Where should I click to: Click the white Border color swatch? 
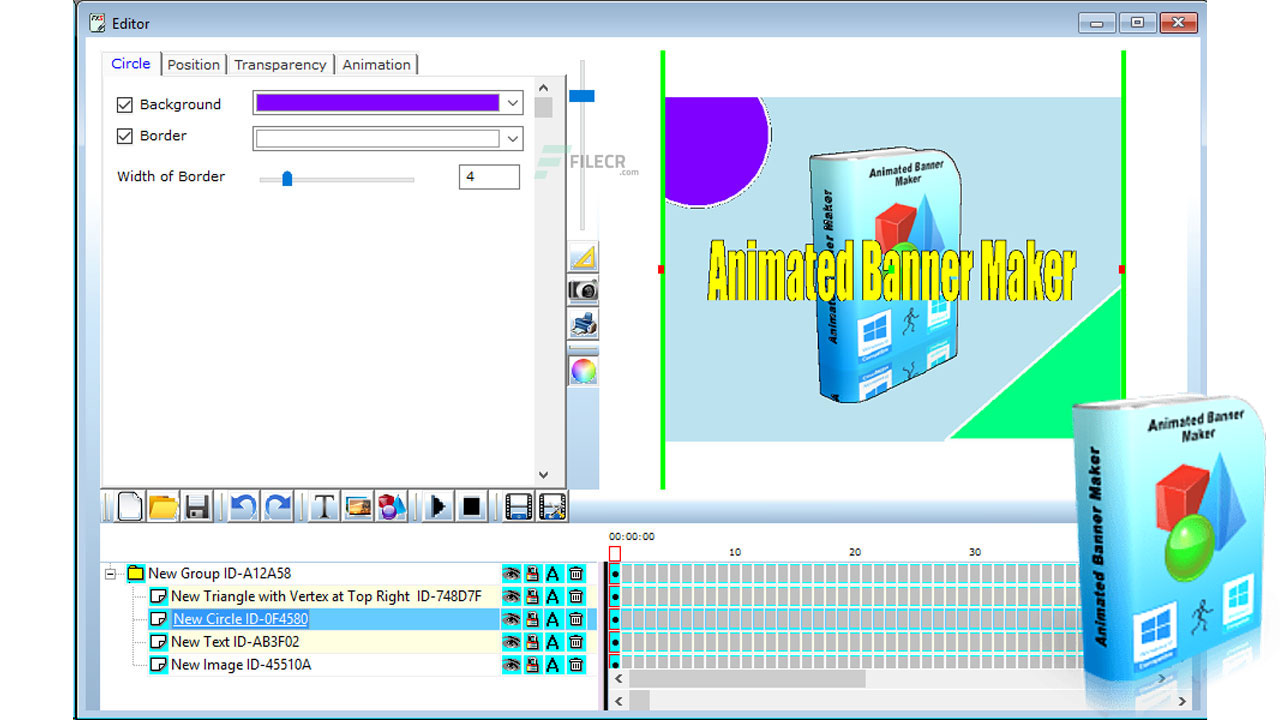point(377,139)
